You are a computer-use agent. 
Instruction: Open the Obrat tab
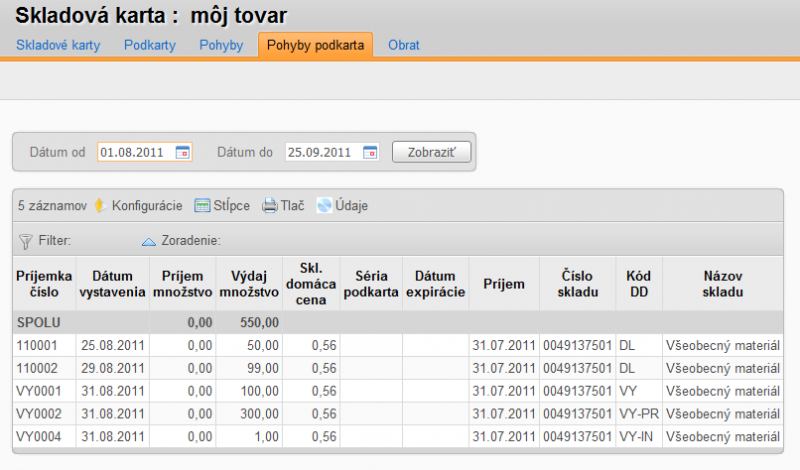(x=404, y=45)
